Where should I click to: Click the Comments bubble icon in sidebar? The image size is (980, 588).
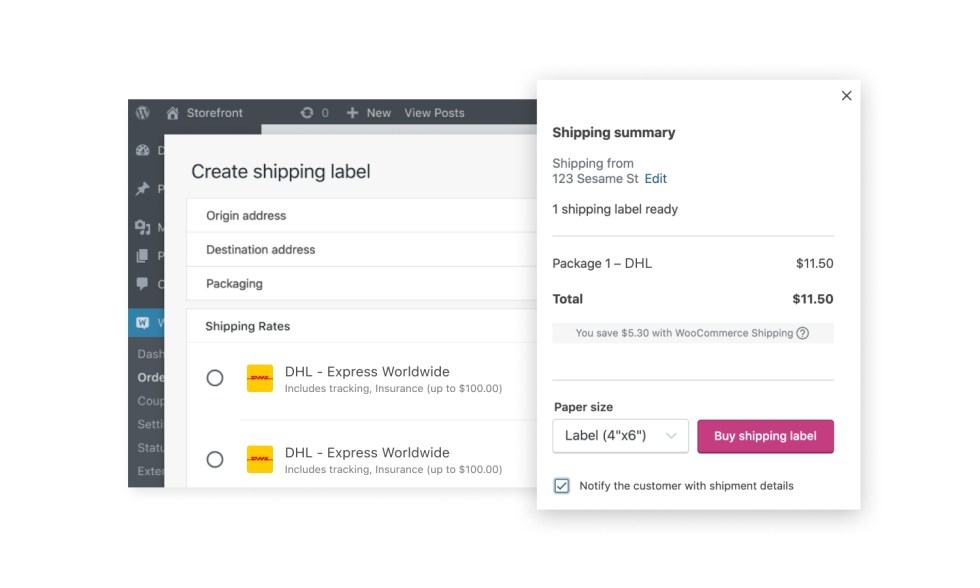coord(143,285)
